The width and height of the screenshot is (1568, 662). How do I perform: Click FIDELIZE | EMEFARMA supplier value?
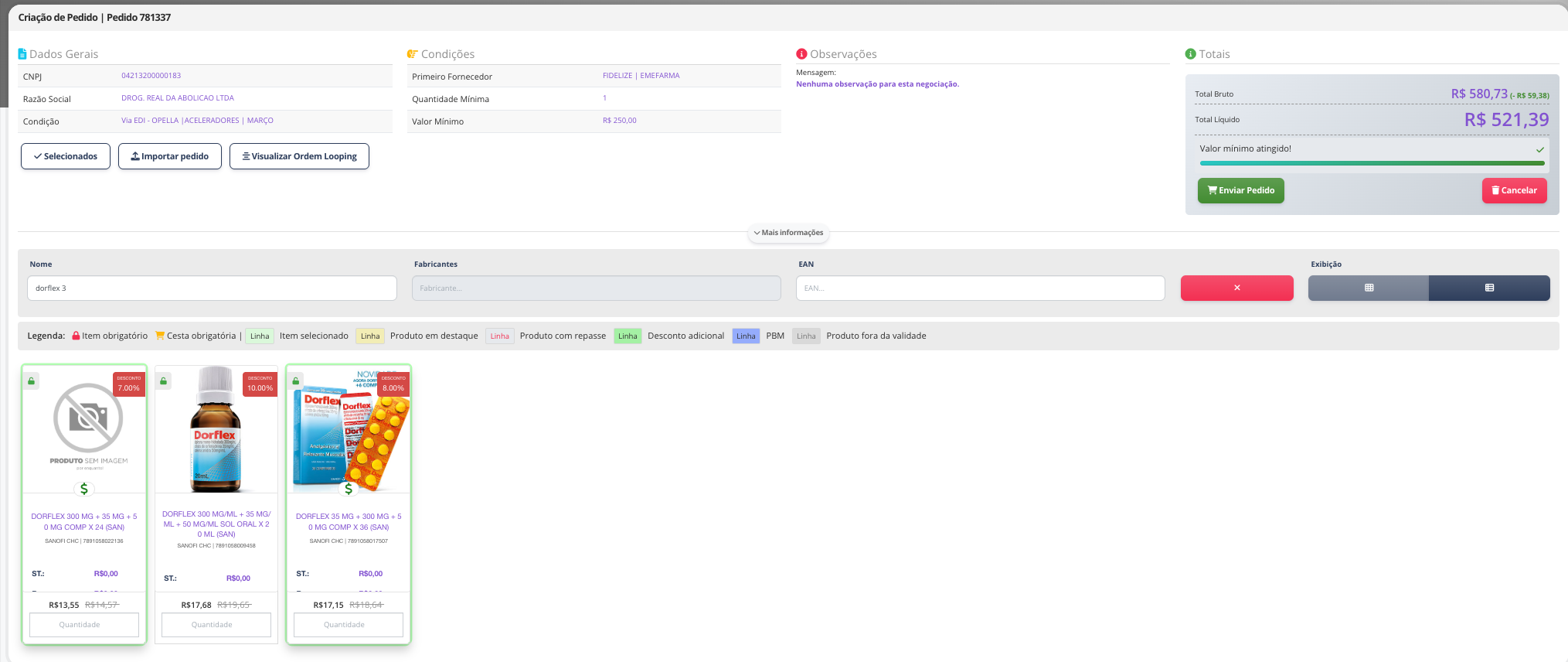pyautogui.click(x=641, y=76)
